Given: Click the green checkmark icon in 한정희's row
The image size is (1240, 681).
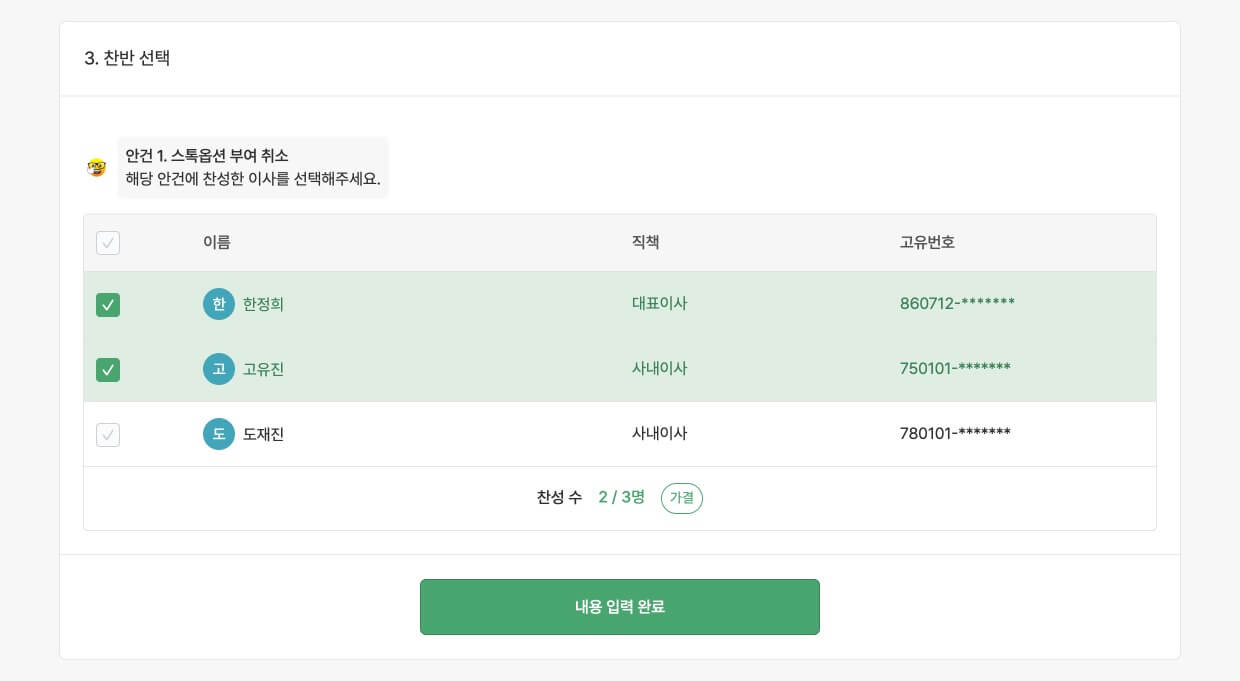Looking at the screenshot, I should 107,303.
